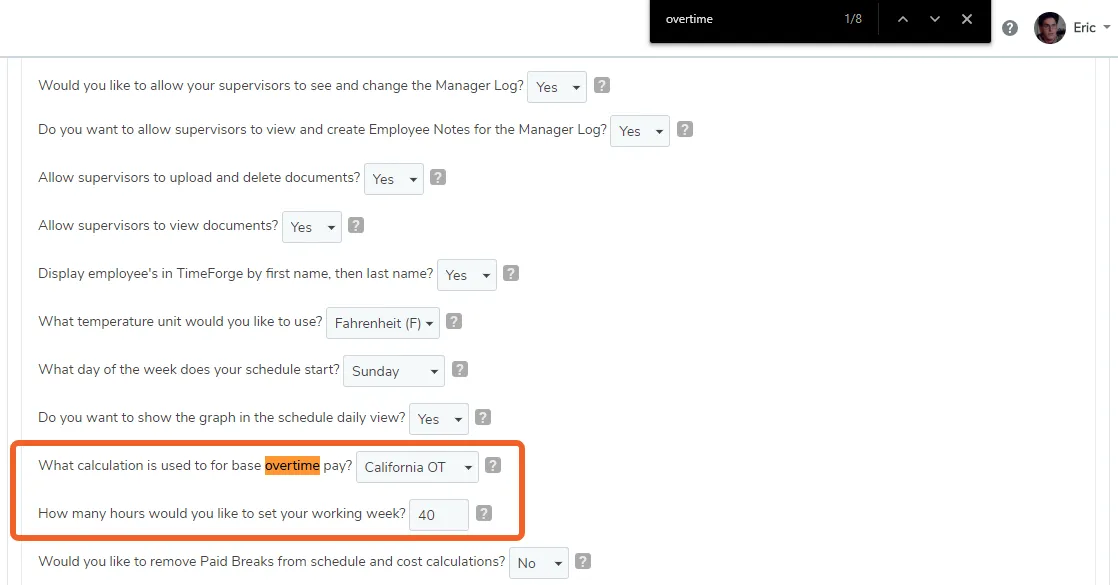The image size is (1118, 585).
Task: Click help icon beside view documents setting
Action: [356, 225]
